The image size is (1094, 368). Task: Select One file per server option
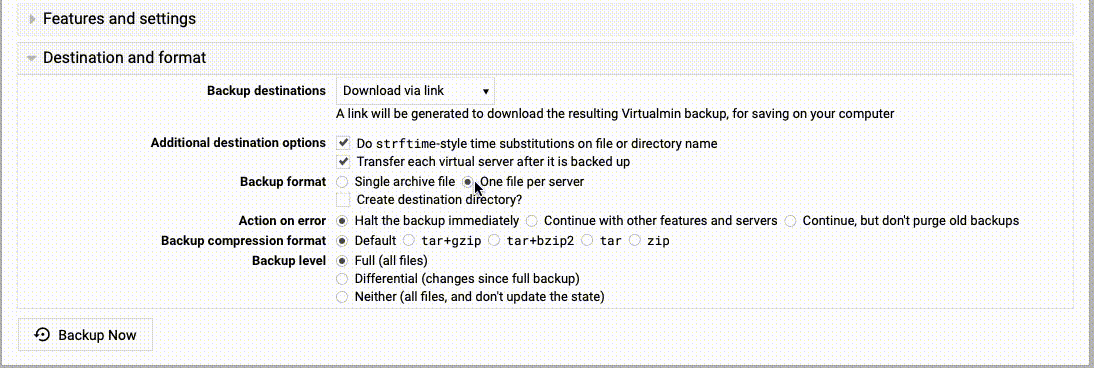pyautogui.click(x=468, y=182)
